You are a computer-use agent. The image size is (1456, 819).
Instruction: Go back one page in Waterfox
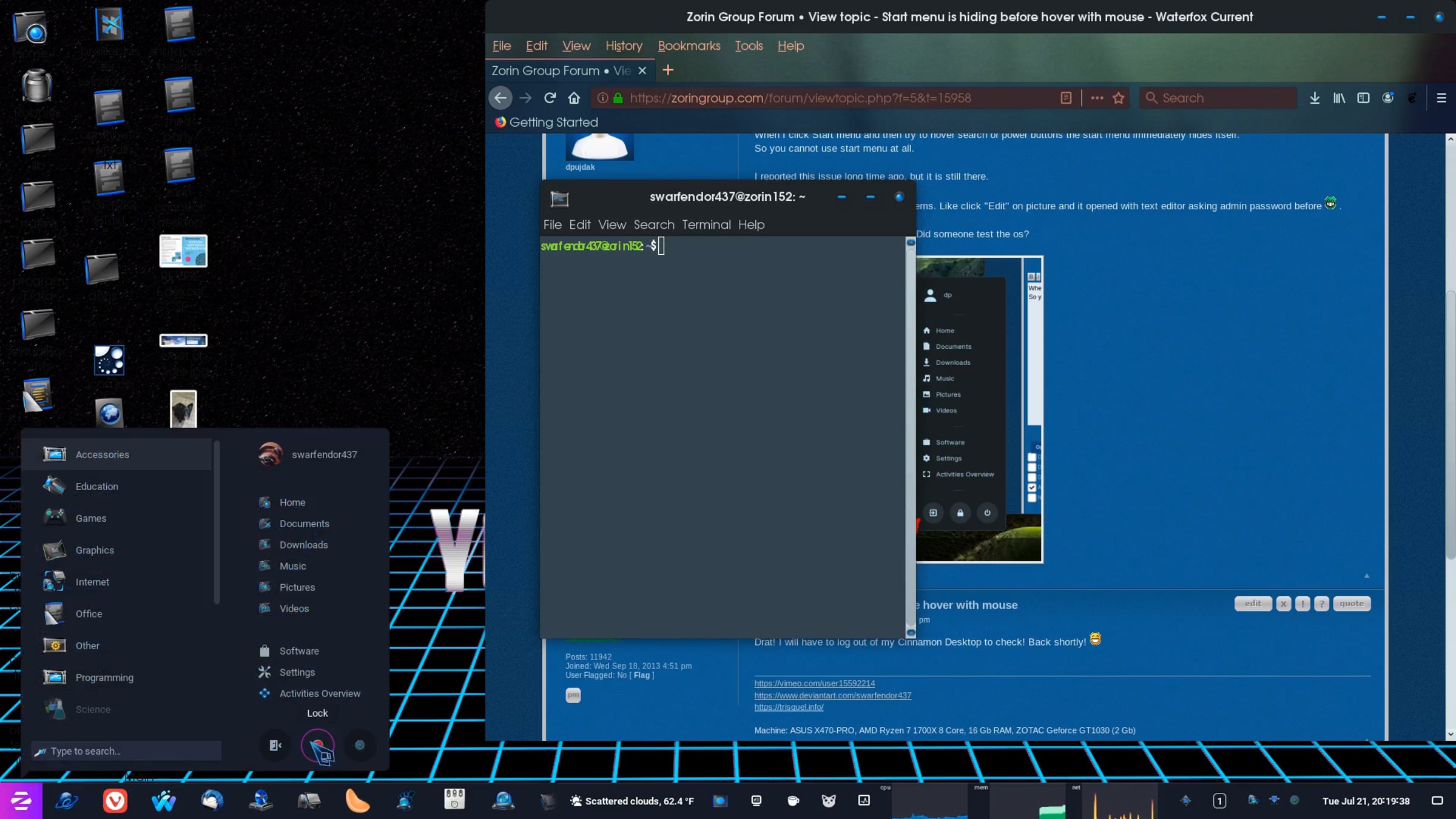[x=500, y=98]
